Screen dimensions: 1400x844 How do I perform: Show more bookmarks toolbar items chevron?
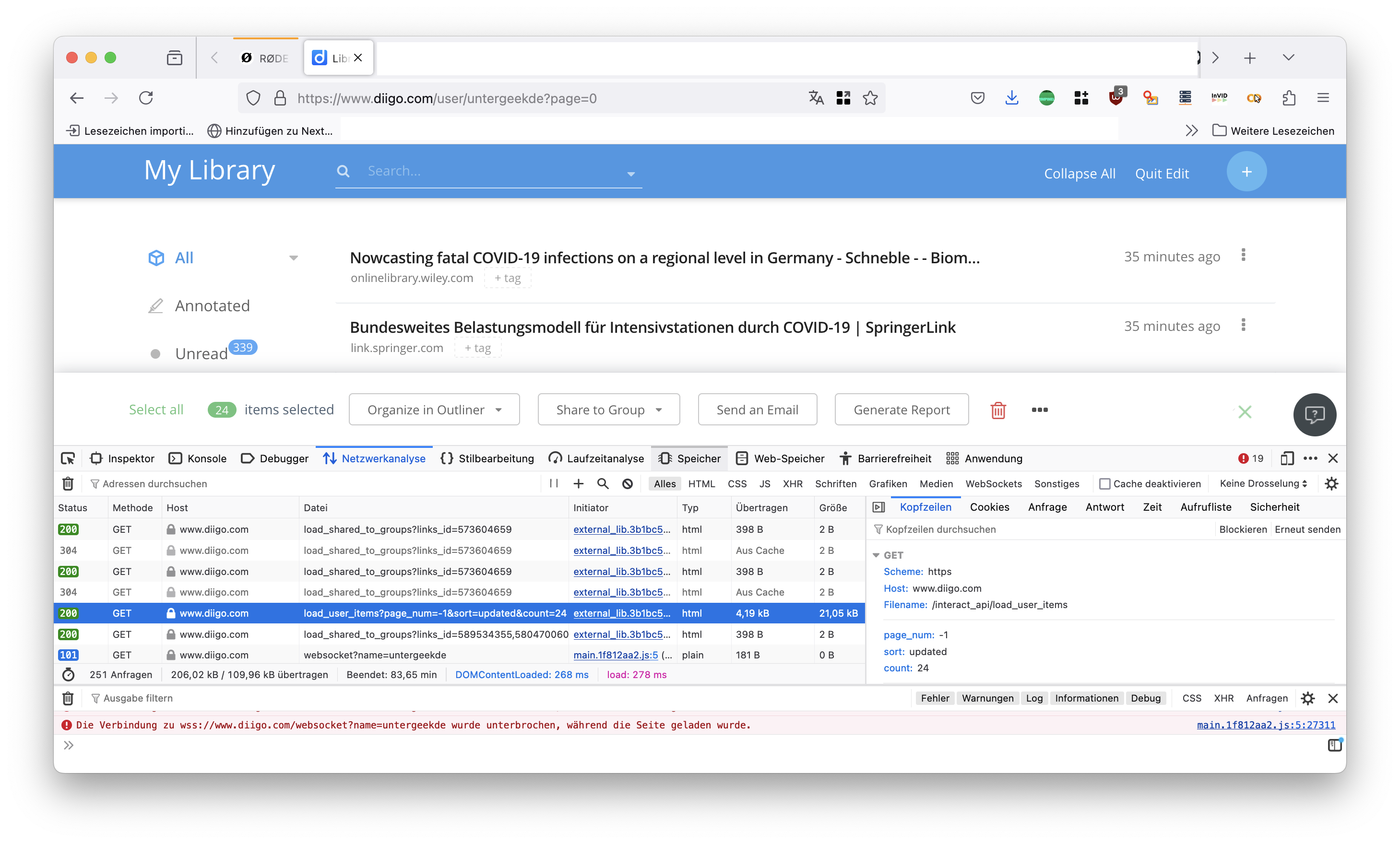click(1191, 130)
